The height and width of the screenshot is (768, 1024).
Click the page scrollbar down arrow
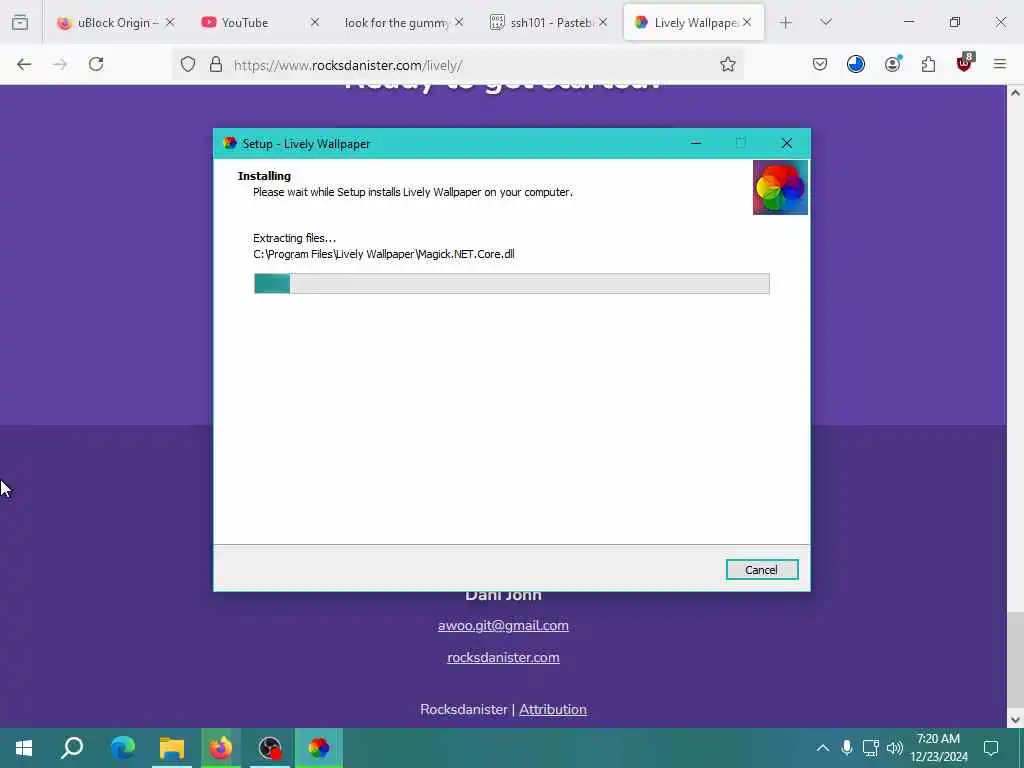(x=1015, y=720)
